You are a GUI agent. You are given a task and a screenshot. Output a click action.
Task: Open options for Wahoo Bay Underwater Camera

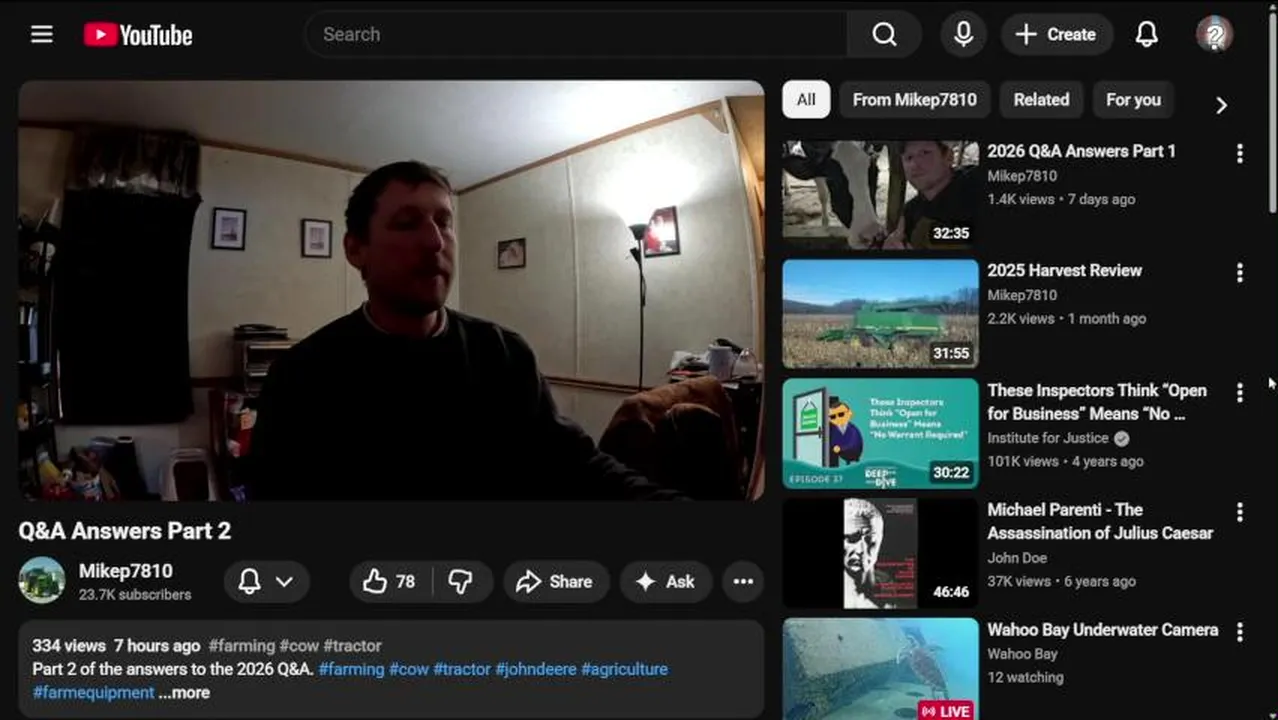coord(1240,631)
